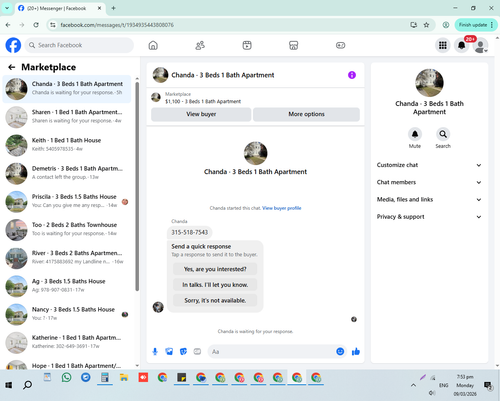The image size is (500, 401).
Task: Open the ENG language indicator in the tray
Action: [x=443, y=385]
